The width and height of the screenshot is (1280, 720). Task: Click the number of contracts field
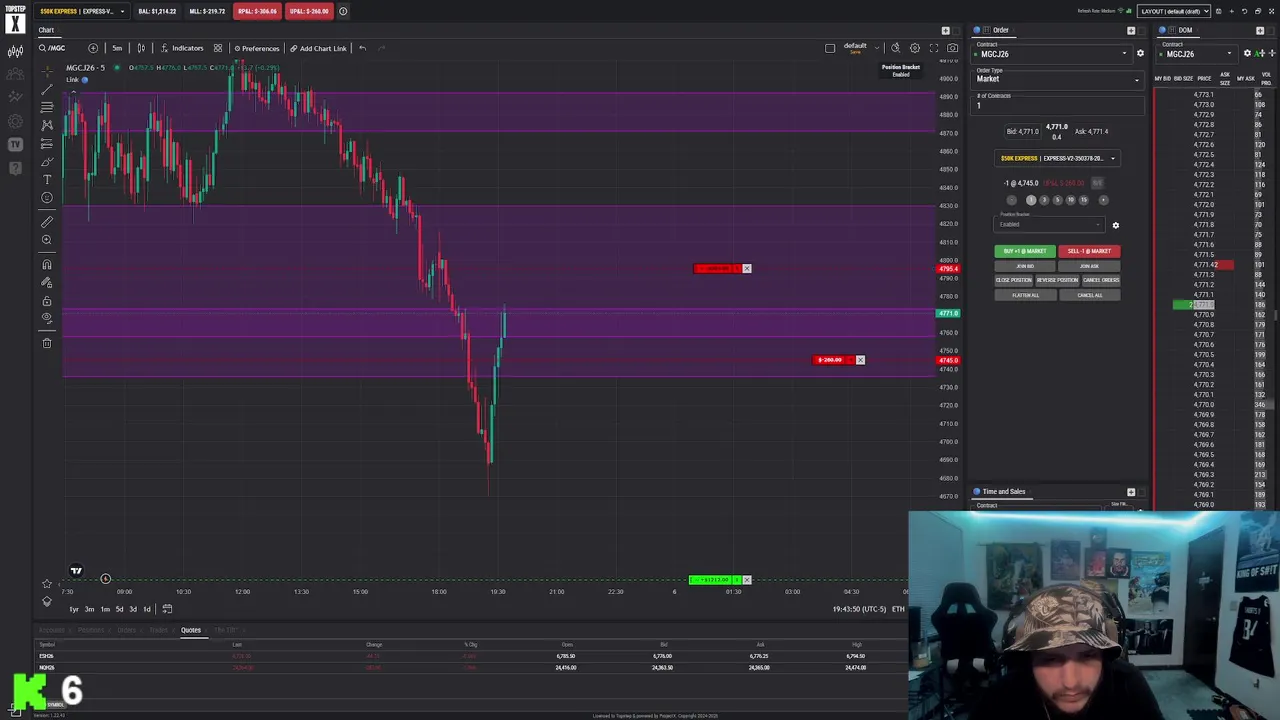1059,104
